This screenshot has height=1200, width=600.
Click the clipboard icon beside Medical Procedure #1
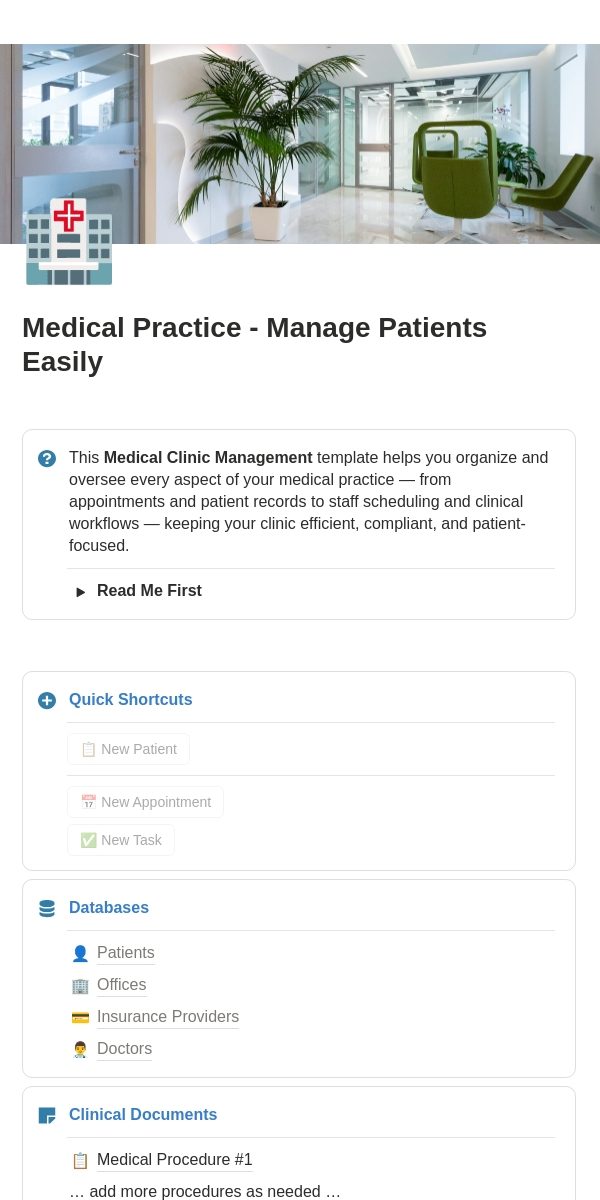(x=80, y=1160)
